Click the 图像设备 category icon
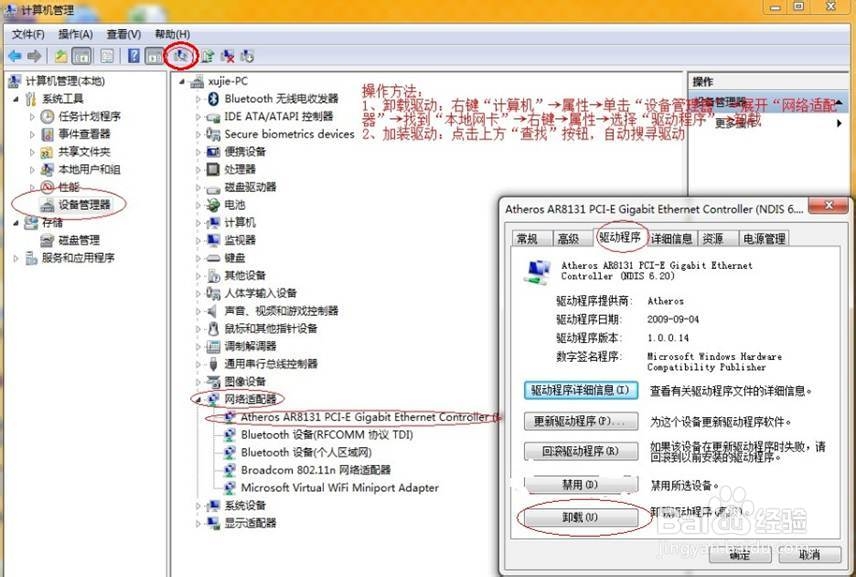The image size is (856, 577). [213, 382]
